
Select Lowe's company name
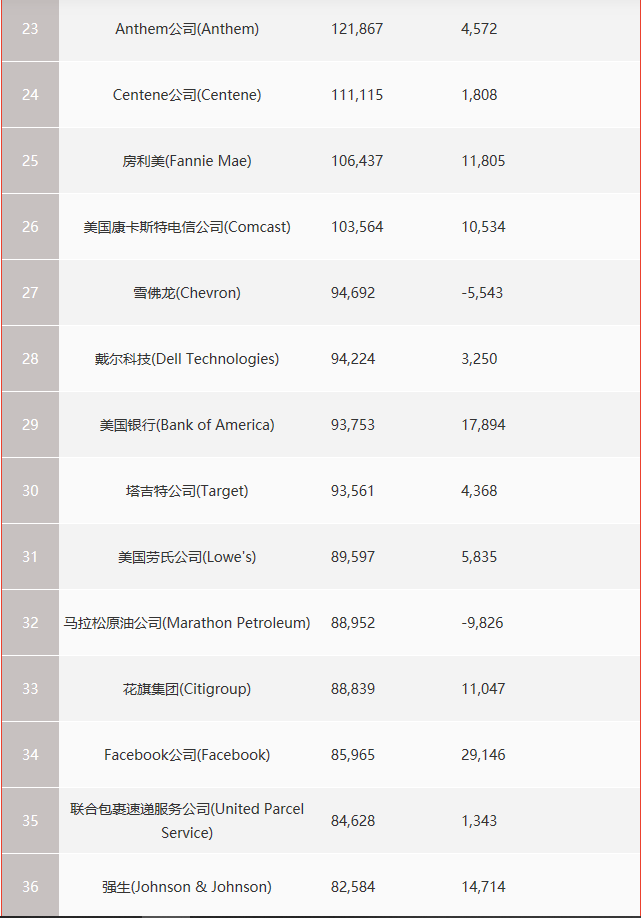point(187,557)
